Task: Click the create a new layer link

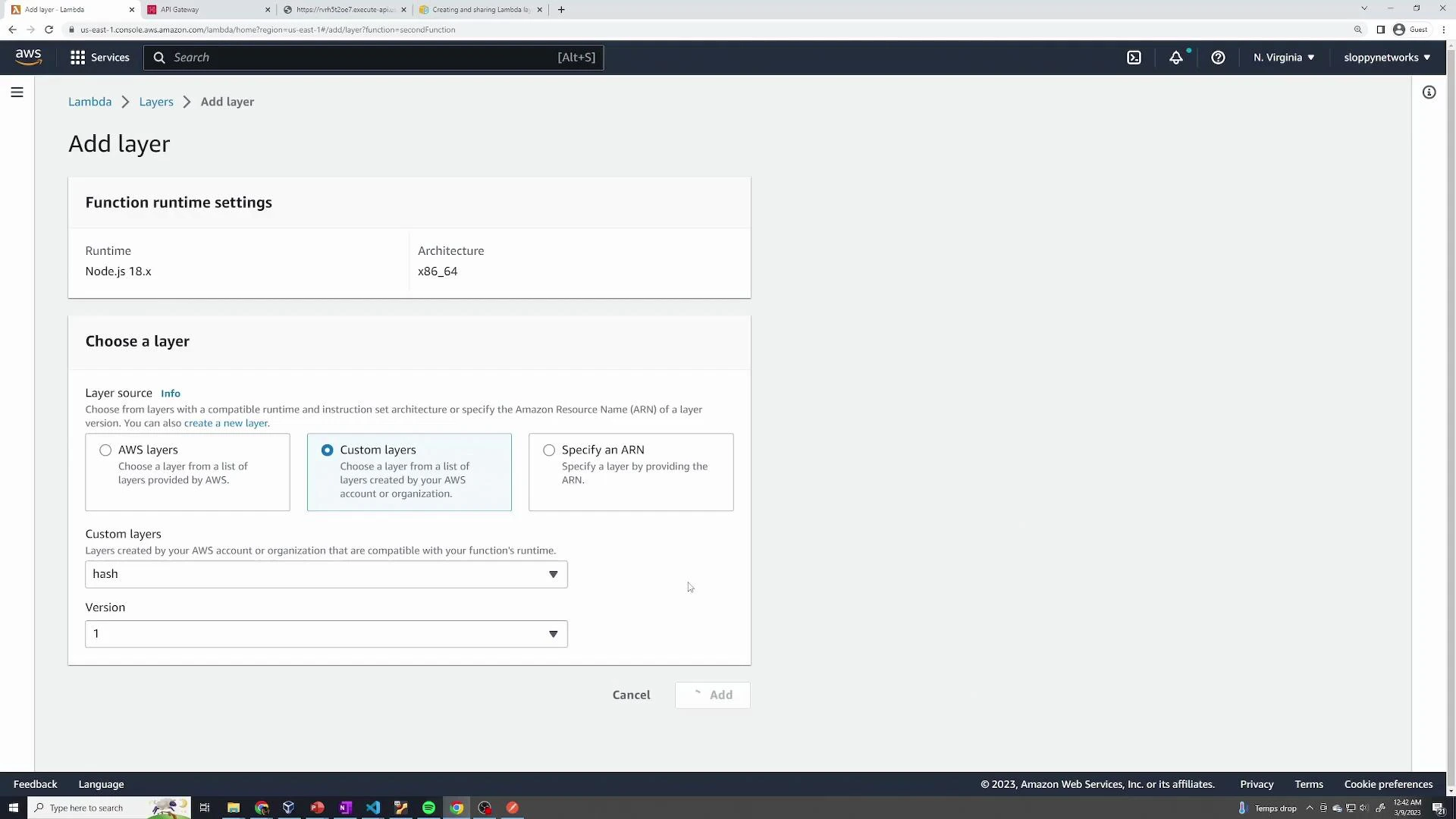Action: [x=225, y=423]
